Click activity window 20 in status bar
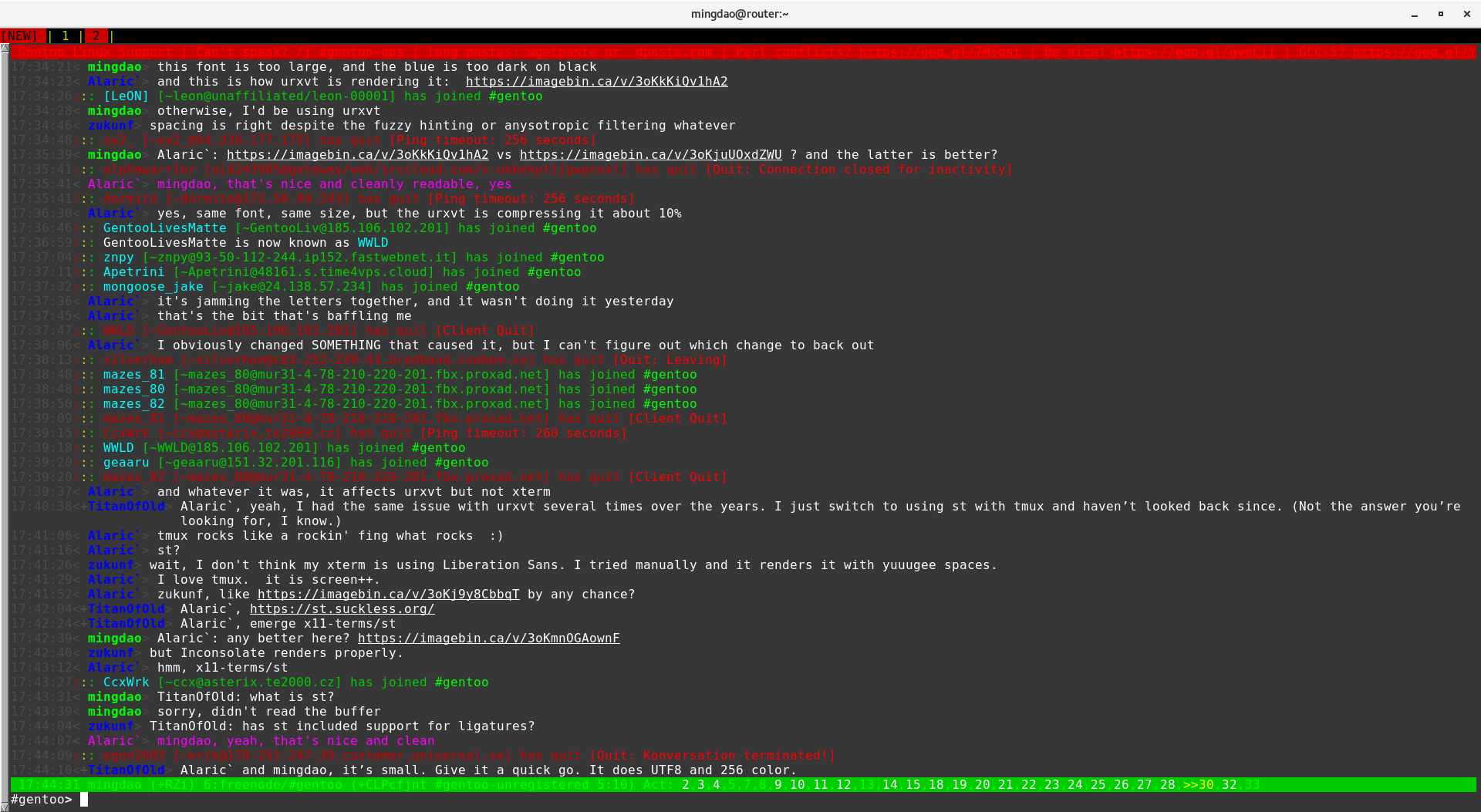The image size is (1481, 812). tap(983, 785)
